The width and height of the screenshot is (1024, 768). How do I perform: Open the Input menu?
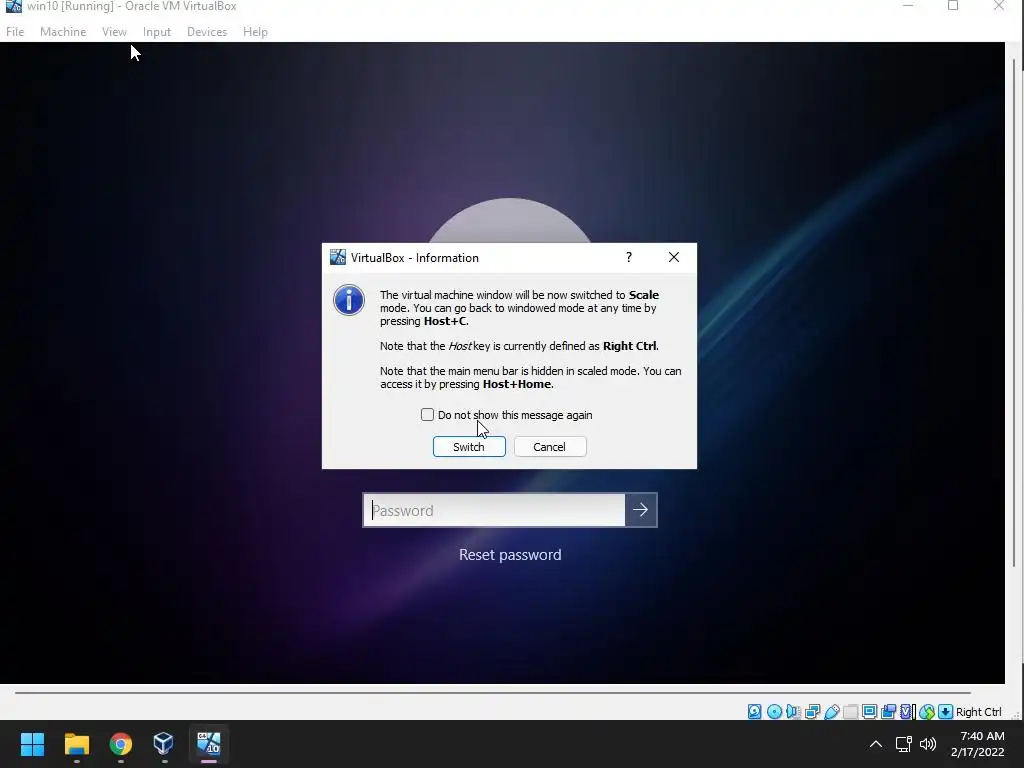pyautogui.click(x=157, y=31)
